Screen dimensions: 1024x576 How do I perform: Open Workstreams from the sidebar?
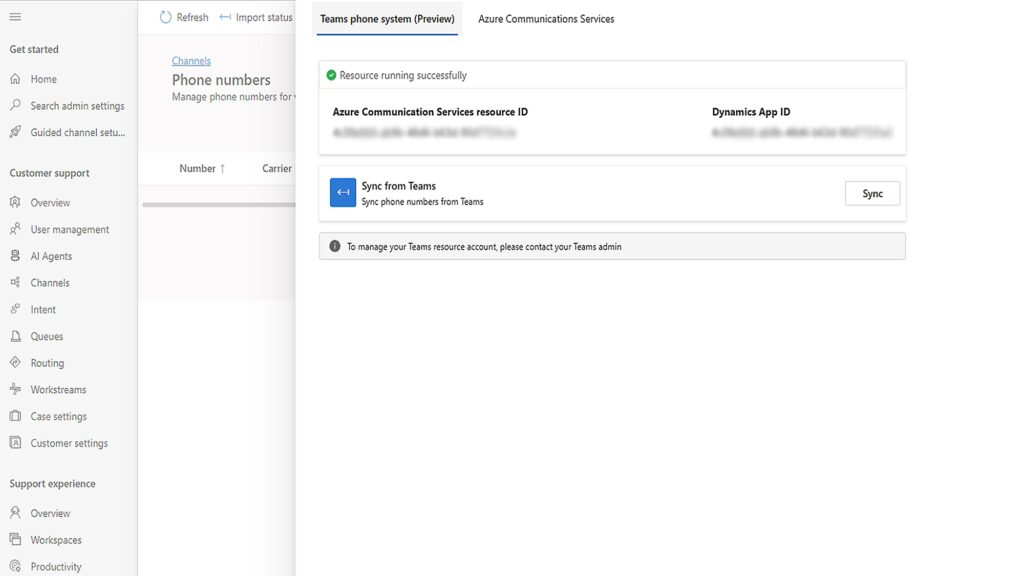coord(58,390)
